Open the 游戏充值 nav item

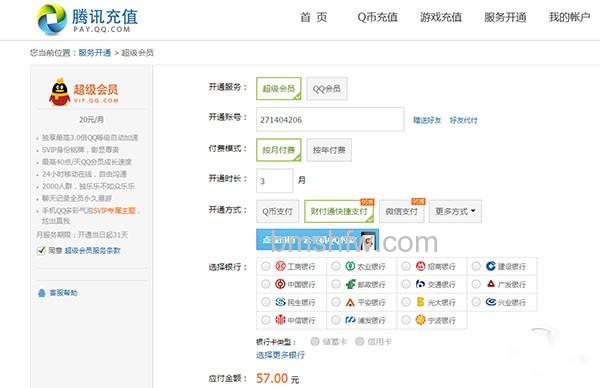[441, 17]
